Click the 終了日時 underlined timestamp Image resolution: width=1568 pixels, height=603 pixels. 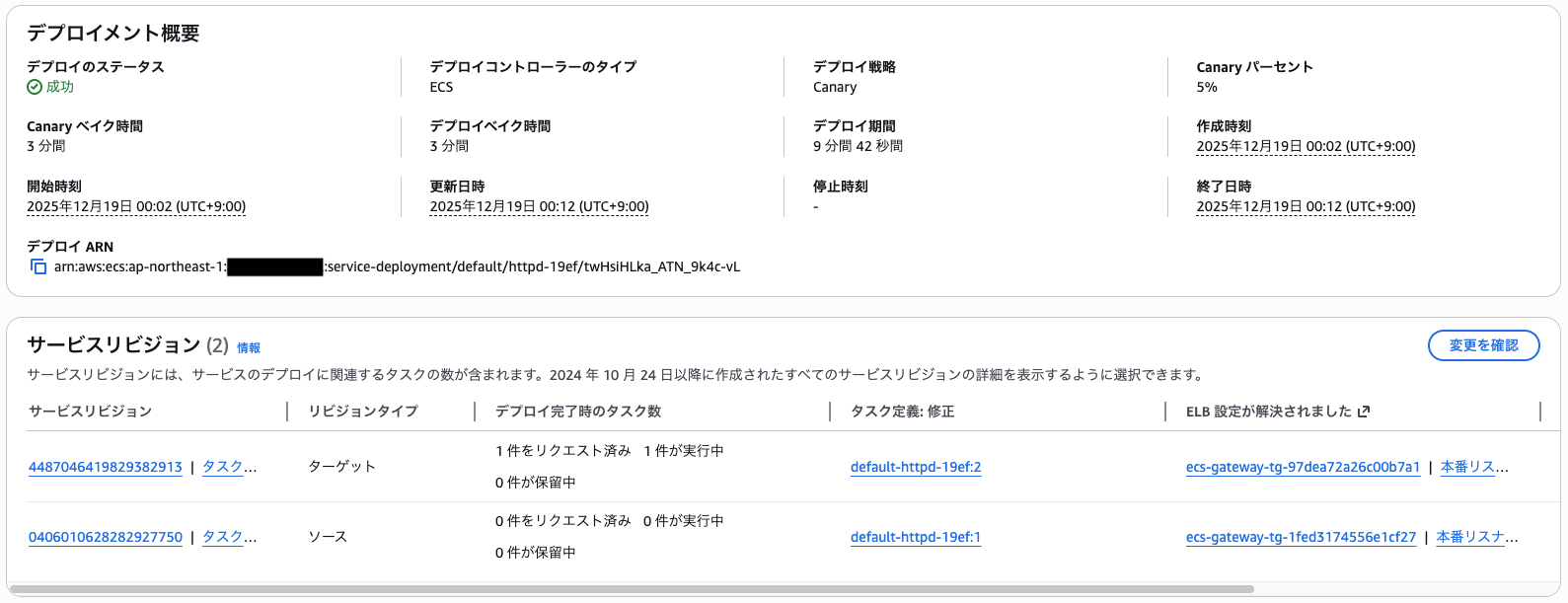click(1307, 206)
